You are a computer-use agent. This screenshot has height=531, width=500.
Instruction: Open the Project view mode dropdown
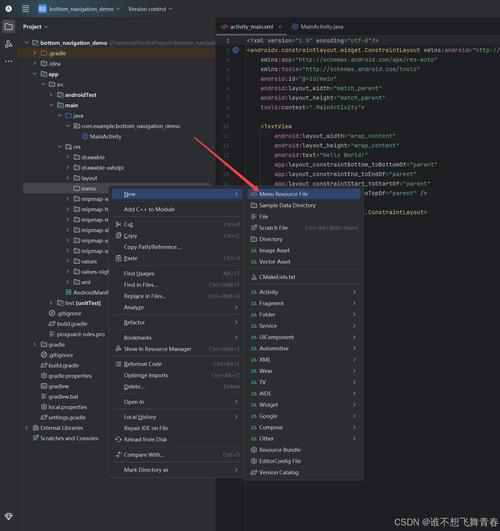tap(35, 26)
